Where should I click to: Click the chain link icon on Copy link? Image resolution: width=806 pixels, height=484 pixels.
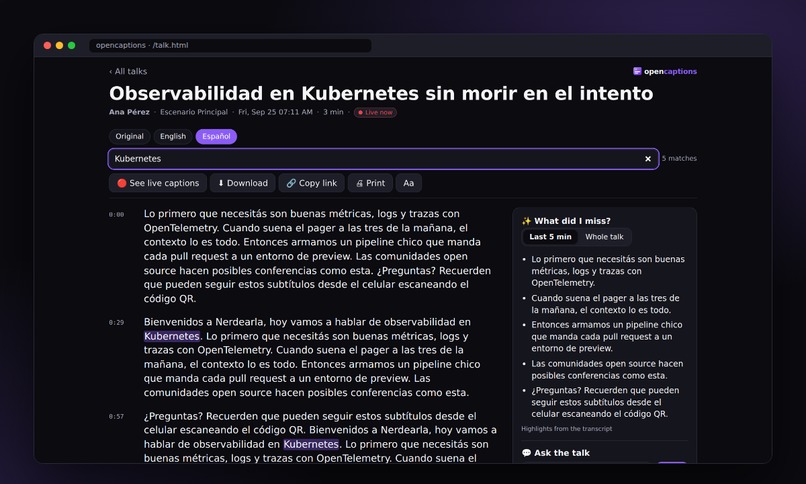point(291,183)
